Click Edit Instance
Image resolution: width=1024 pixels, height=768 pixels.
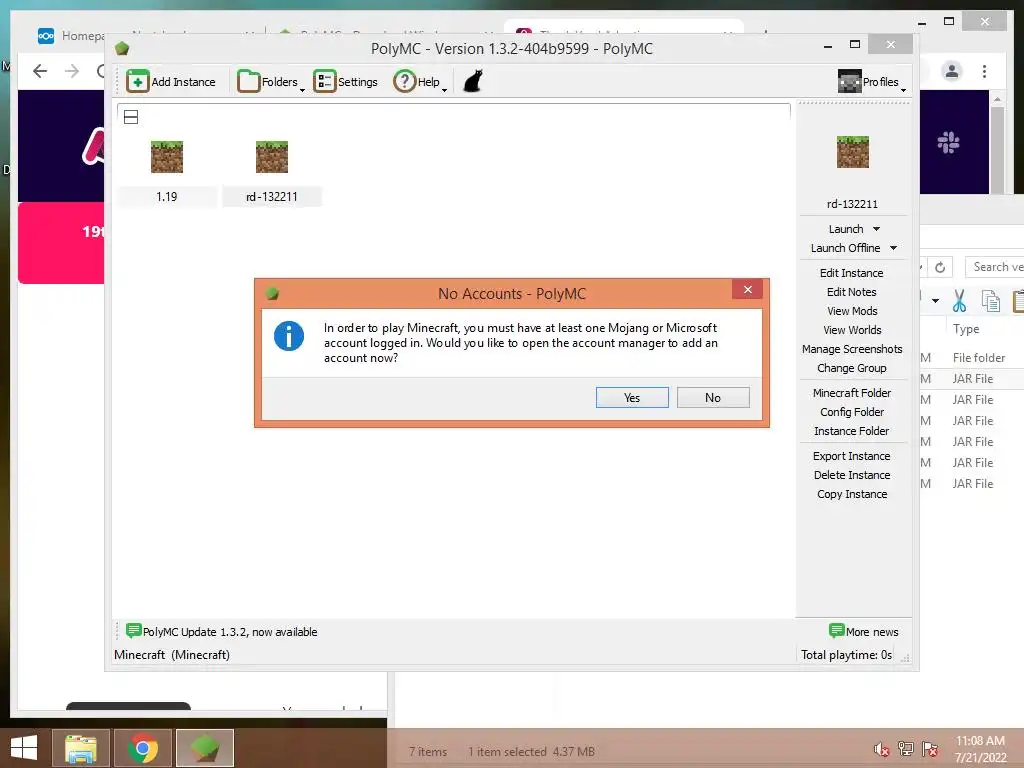tap(852, 273)
